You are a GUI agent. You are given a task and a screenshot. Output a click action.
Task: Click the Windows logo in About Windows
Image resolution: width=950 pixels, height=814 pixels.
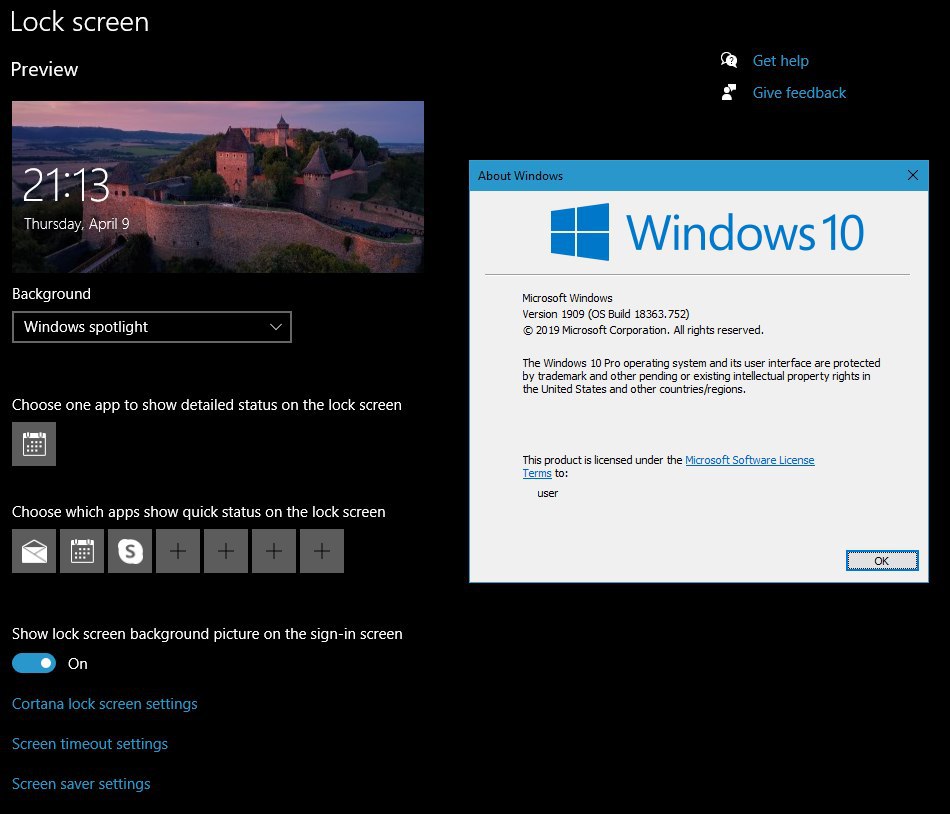[580, 232]
